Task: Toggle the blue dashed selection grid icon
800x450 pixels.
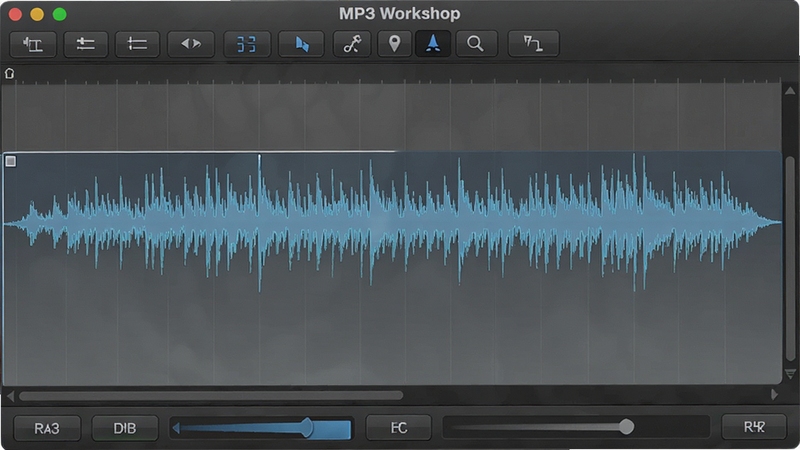Action: coord(246,44)
